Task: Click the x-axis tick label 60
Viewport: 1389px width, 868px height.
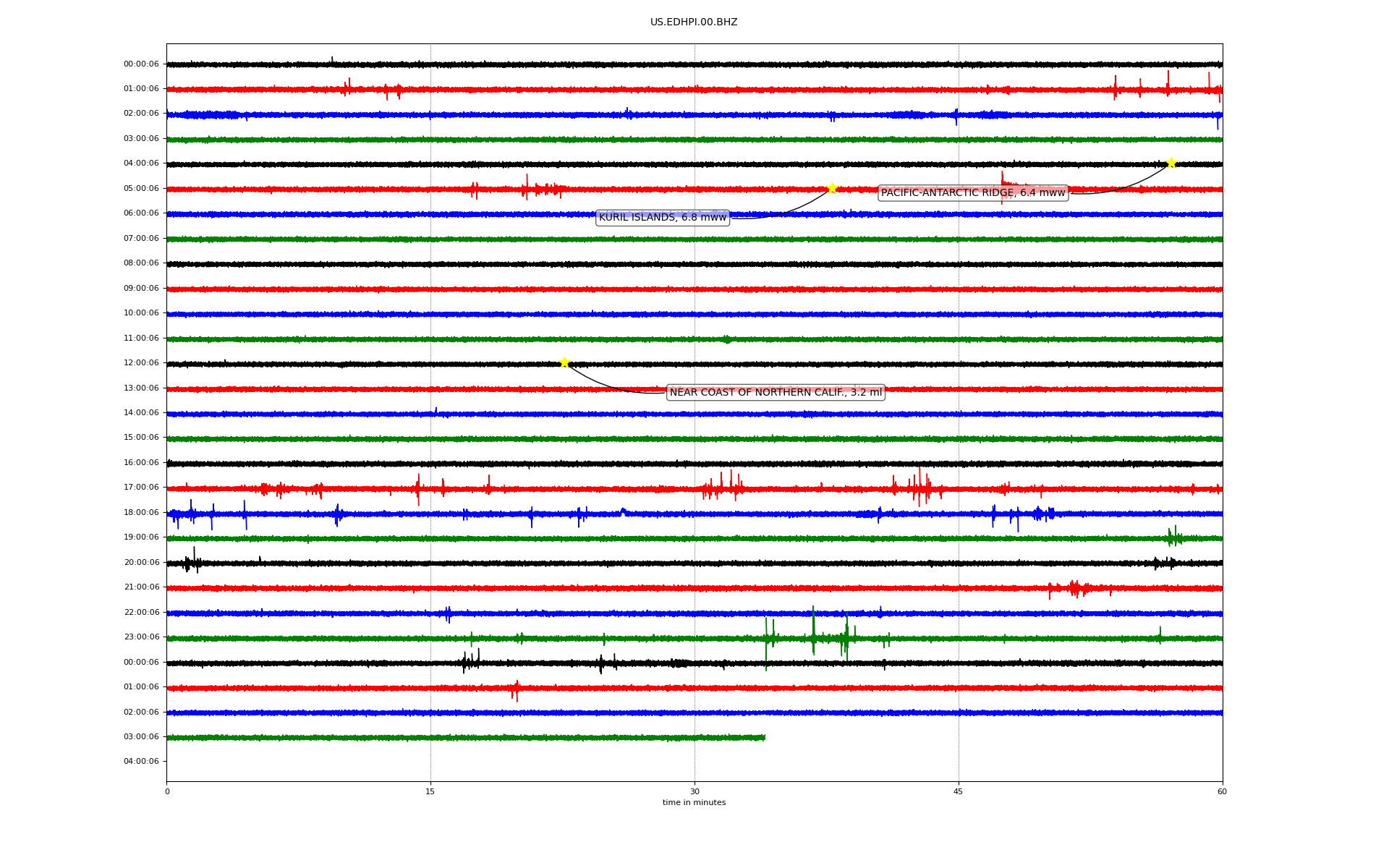Action: tap(1222, 791)
